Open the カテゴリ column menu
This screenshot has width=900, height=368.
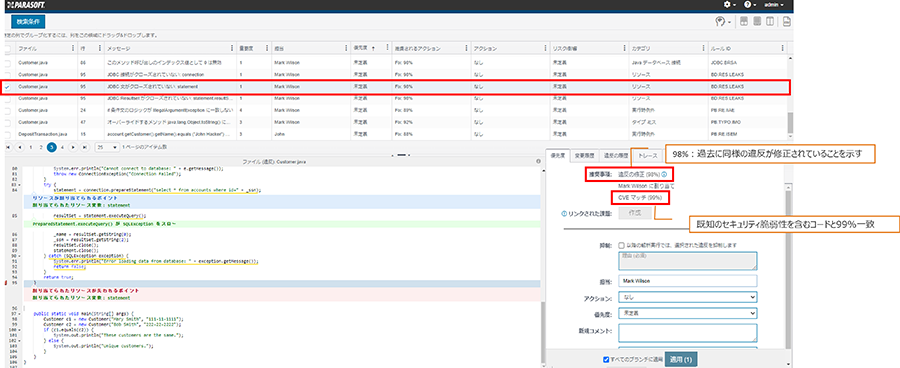pos(703,49)
